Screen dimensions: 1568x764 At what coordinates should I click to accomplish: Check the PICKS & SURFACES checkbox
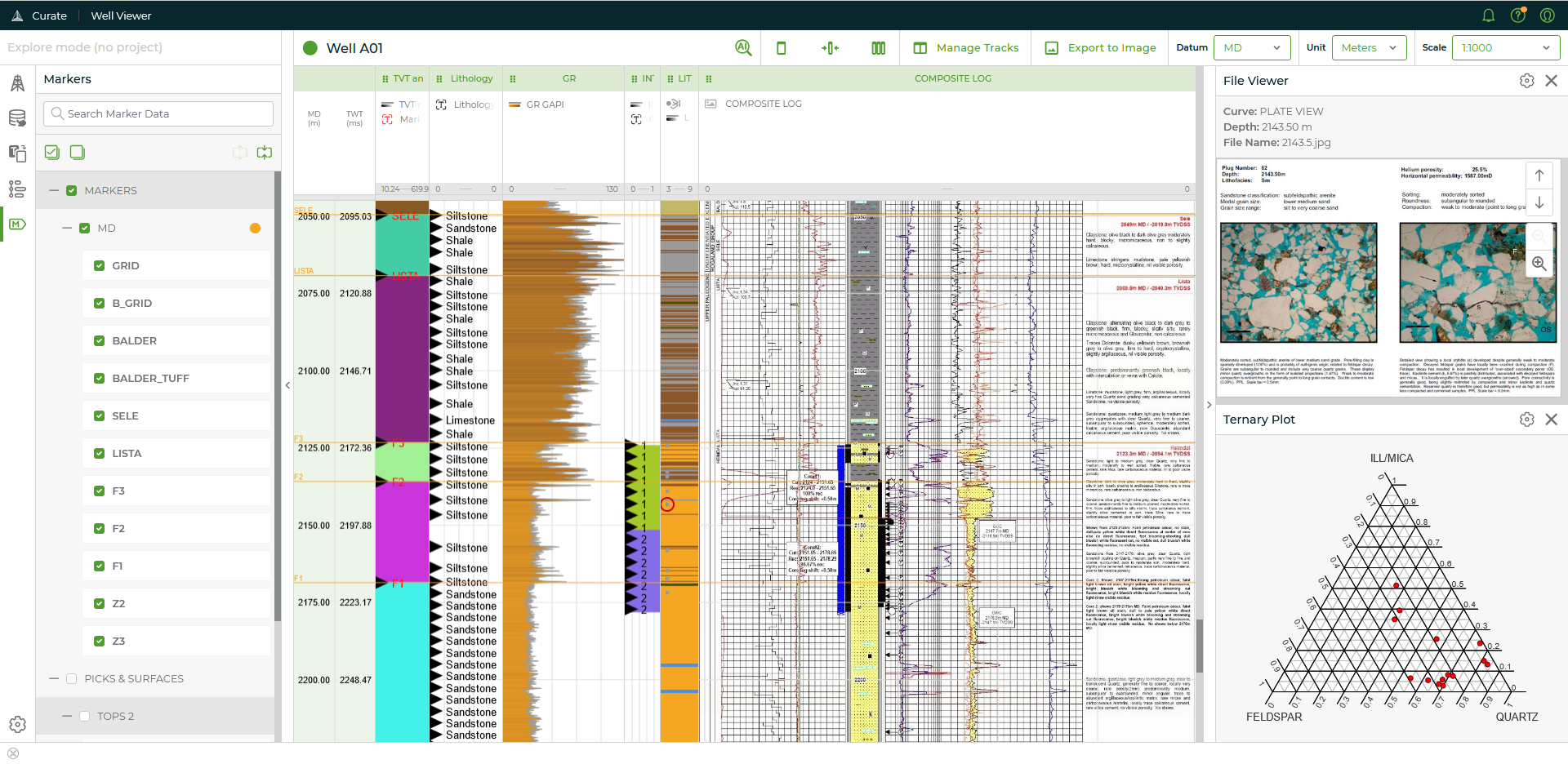tap(72, 679)
